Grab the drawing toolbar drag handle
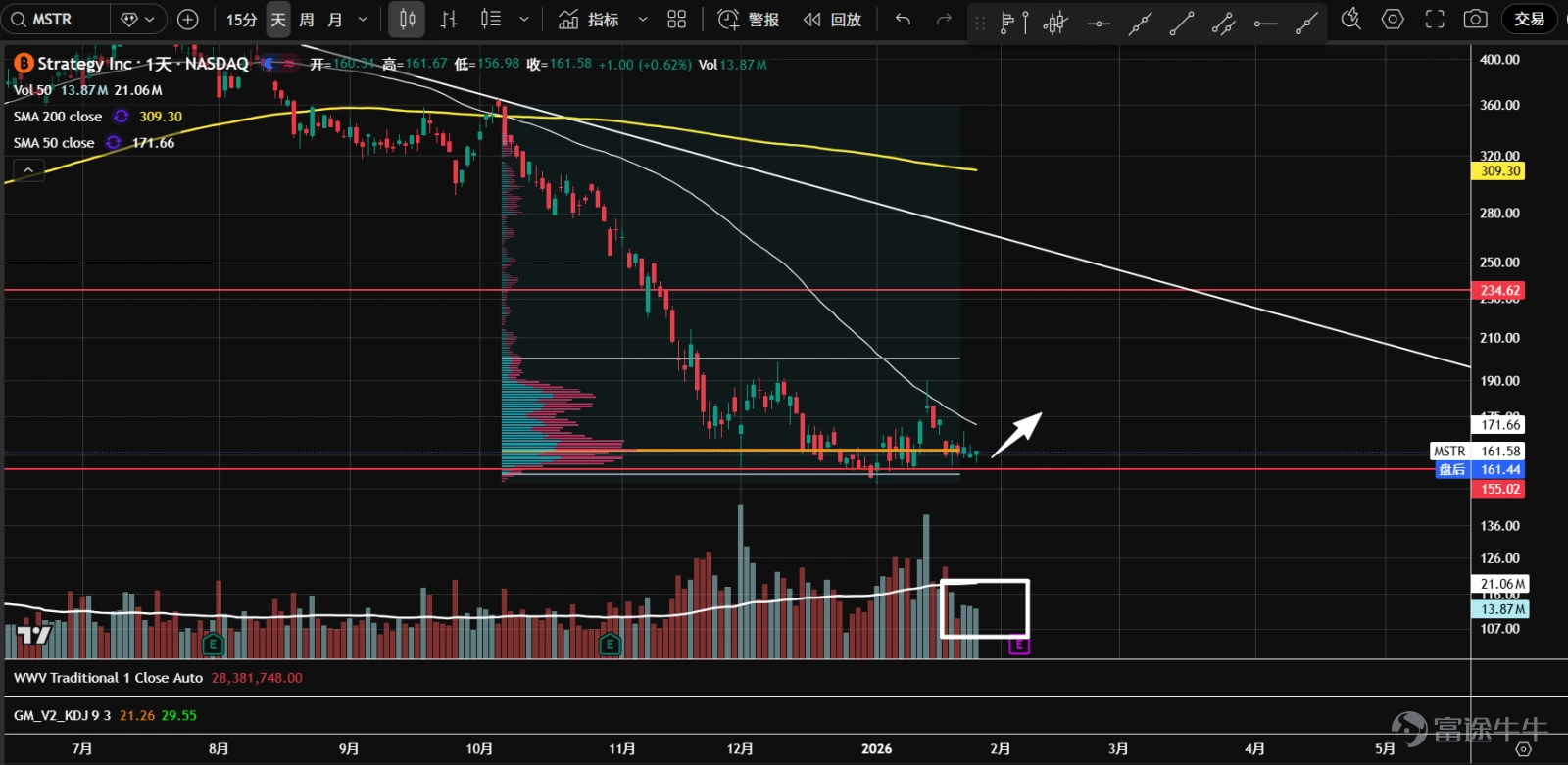1568x765 pixels. [x=979, y=23]
